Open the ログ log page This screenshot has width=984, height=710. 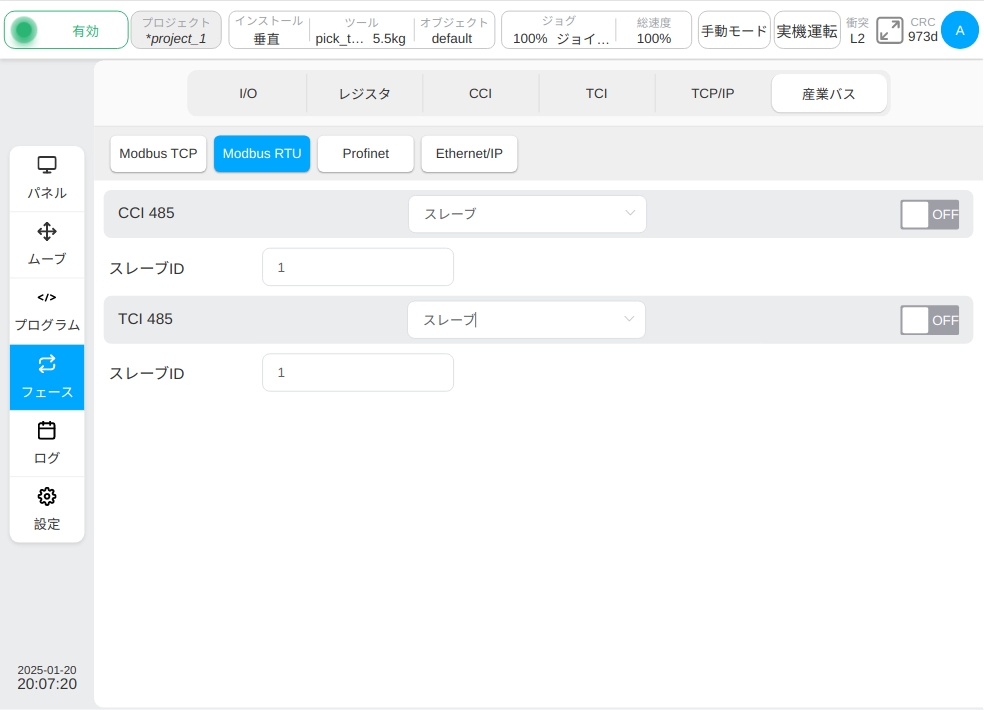click(47, 443)
